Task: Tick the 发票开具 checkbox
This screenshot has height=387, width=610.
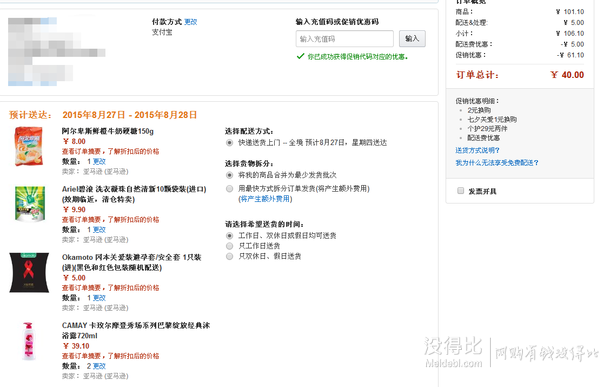Action: pos(461,191)
